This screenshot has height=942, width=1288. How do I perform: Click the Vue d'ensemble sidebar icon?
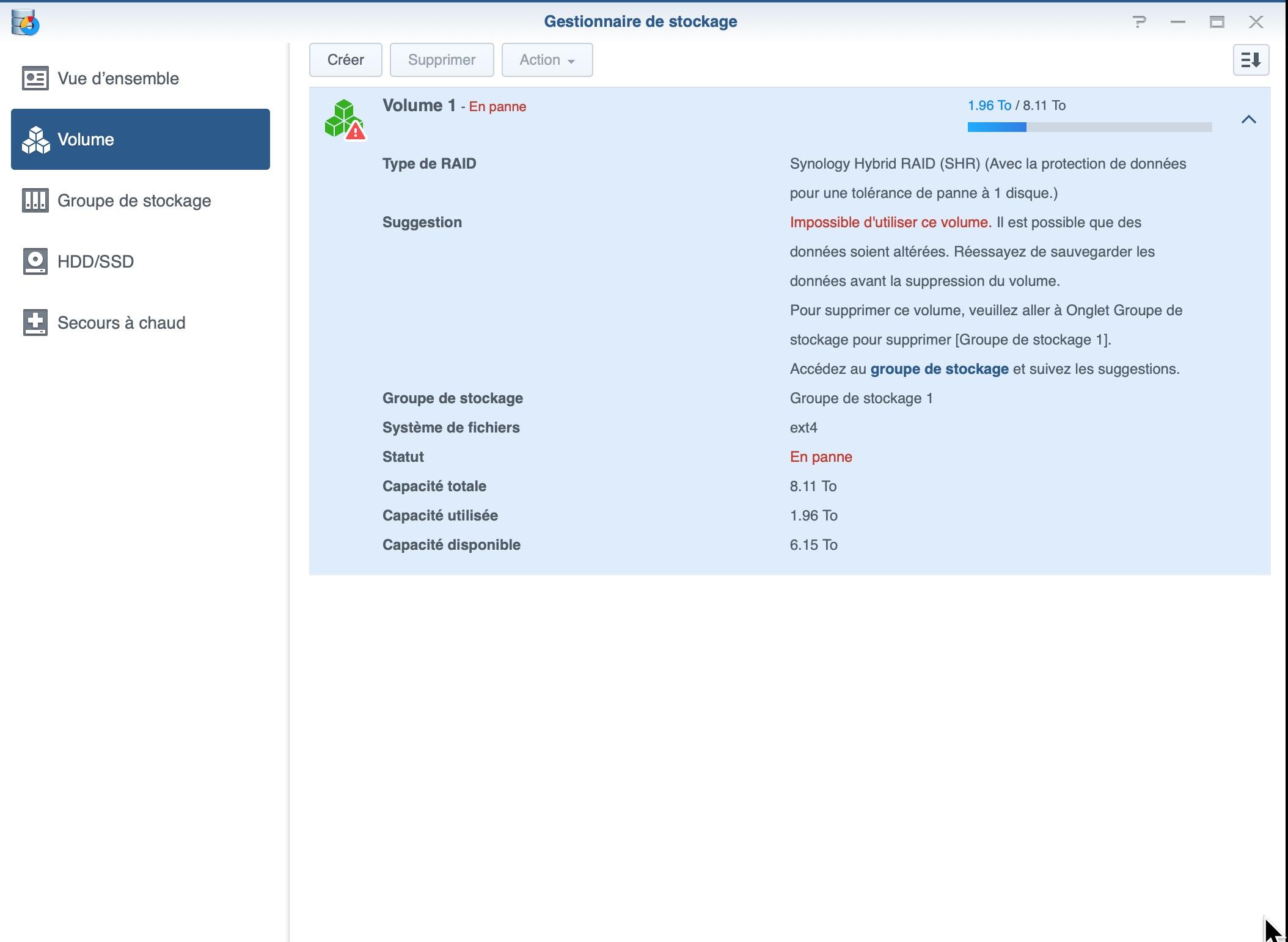tap(35, 79)
